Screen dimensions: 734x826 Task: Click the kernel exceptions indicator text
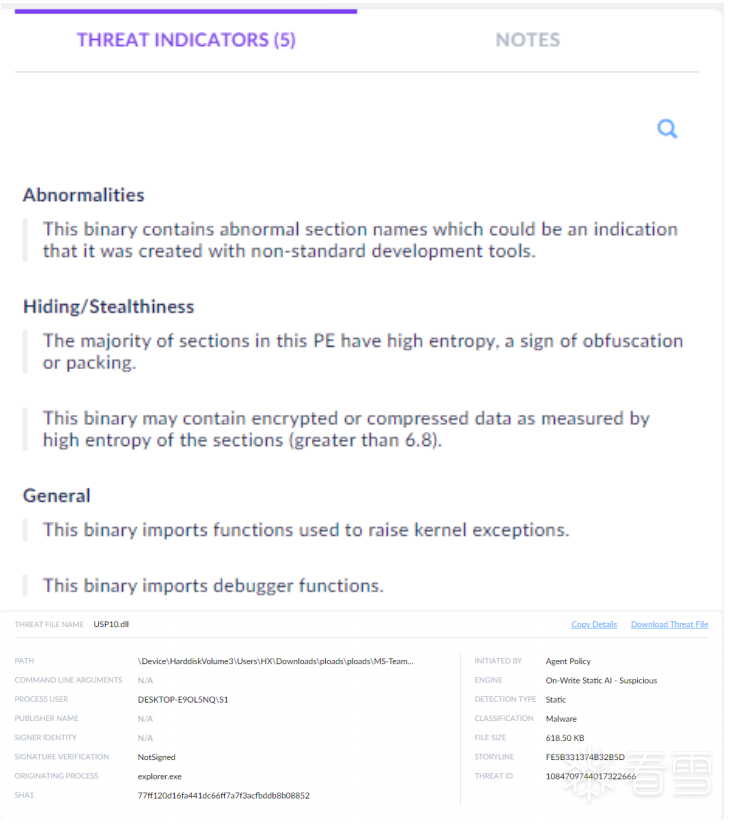(x=306, y=530)
